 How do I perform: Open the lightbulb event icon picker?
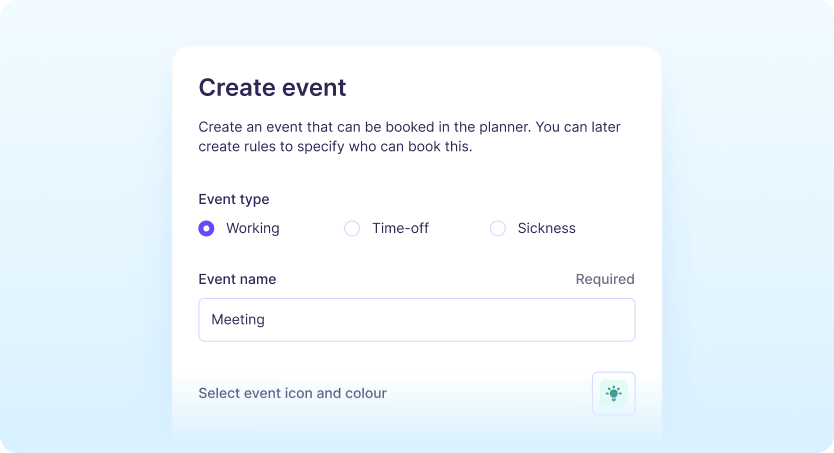[613, 393]
